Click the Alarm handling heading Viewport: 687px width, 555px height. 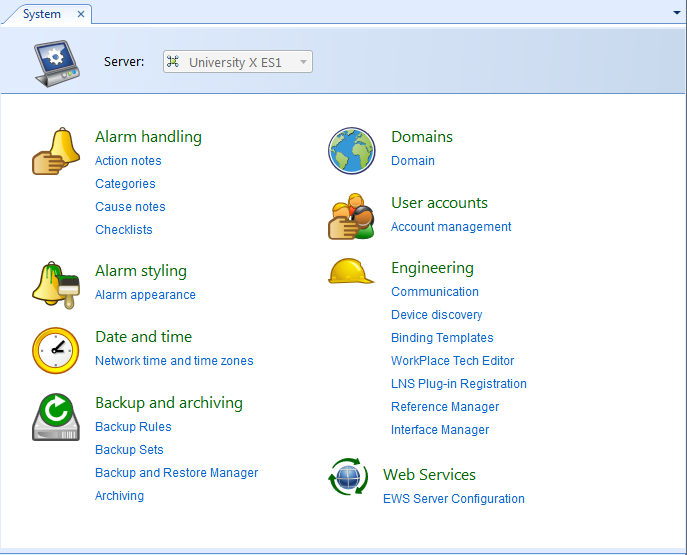149,137
